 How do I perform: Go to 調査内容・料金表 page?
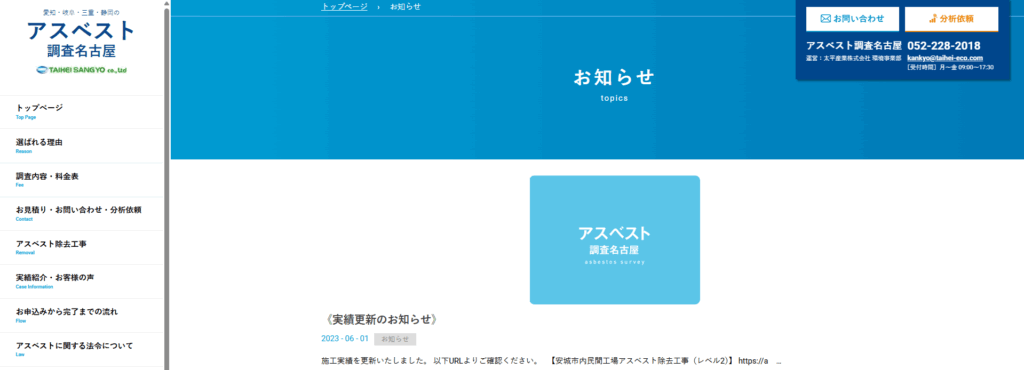click(x=82, y=179)
